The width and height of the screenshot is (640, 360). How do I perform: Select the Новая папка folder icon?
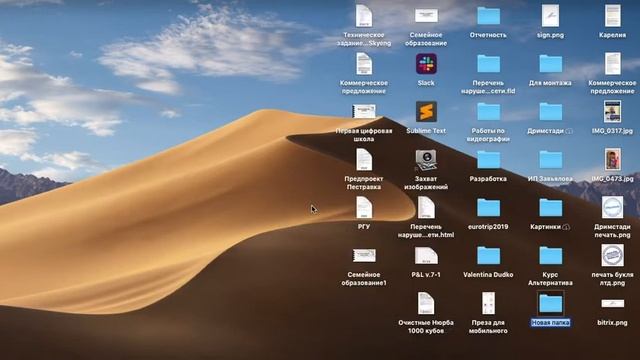pos(551,304)
